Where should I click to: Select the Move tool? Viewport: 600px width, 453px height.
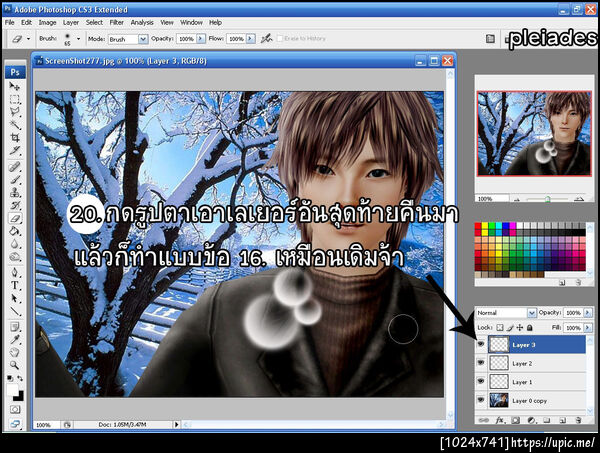tap(15, 86)
